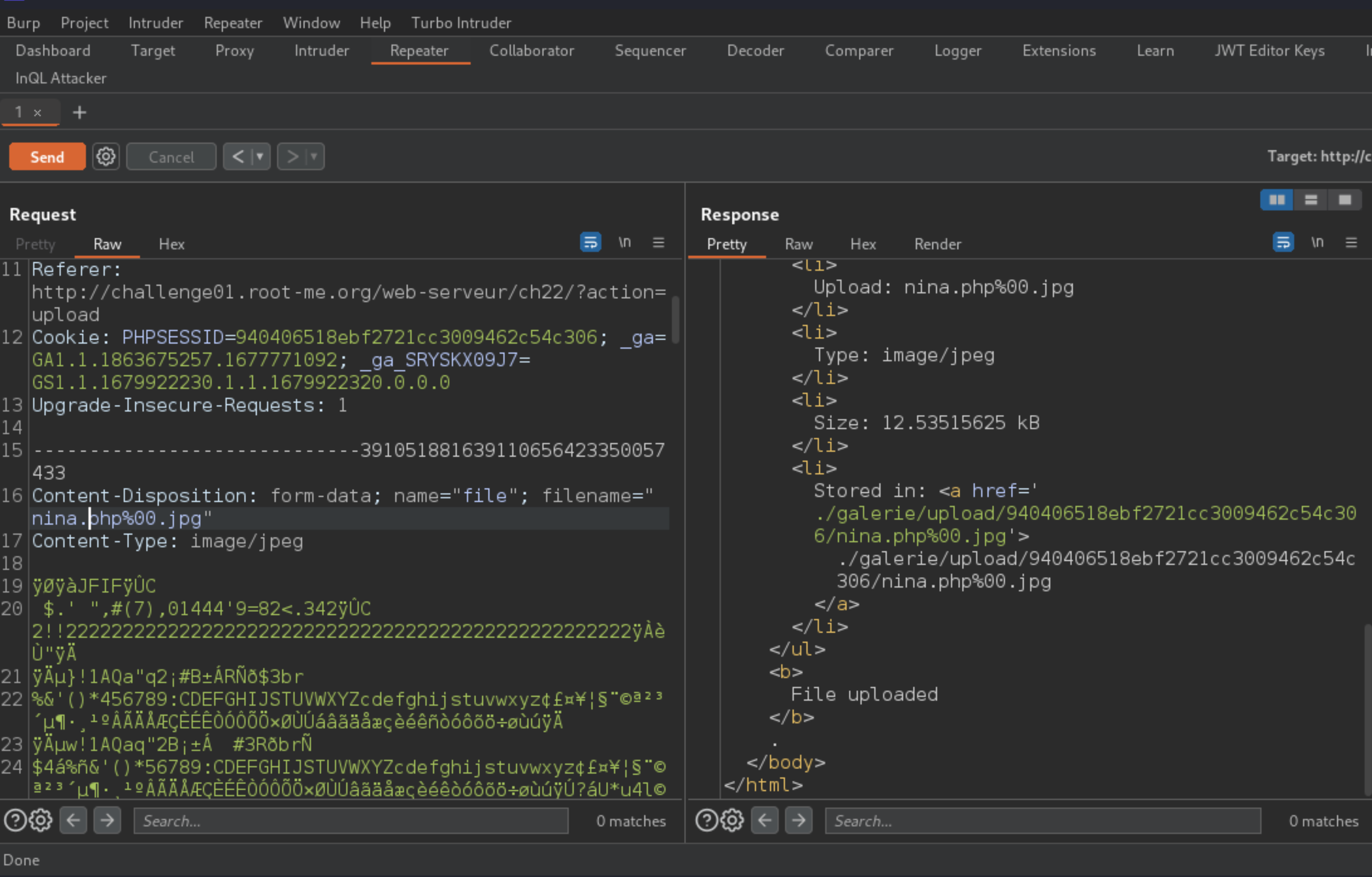Select Request Pretty view tab
The height and width of the screenshot is (877, 1372).
[35, 244]
